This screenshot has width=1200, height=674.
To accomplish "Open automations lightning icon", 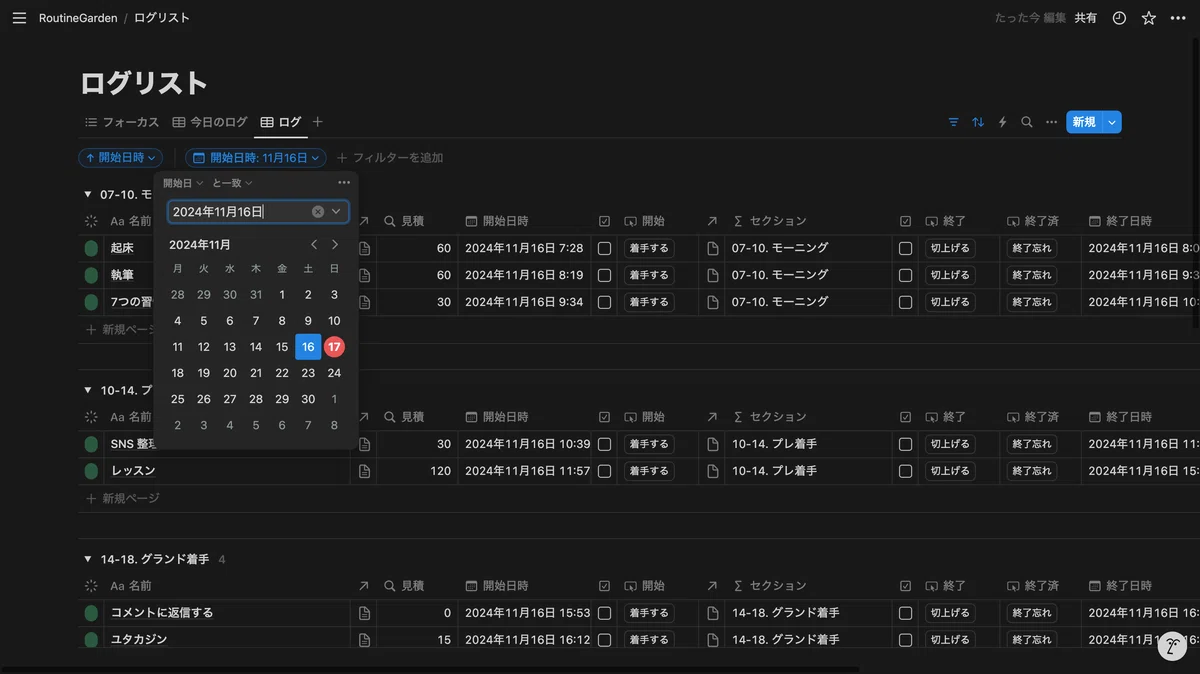I will [1002, 122].
